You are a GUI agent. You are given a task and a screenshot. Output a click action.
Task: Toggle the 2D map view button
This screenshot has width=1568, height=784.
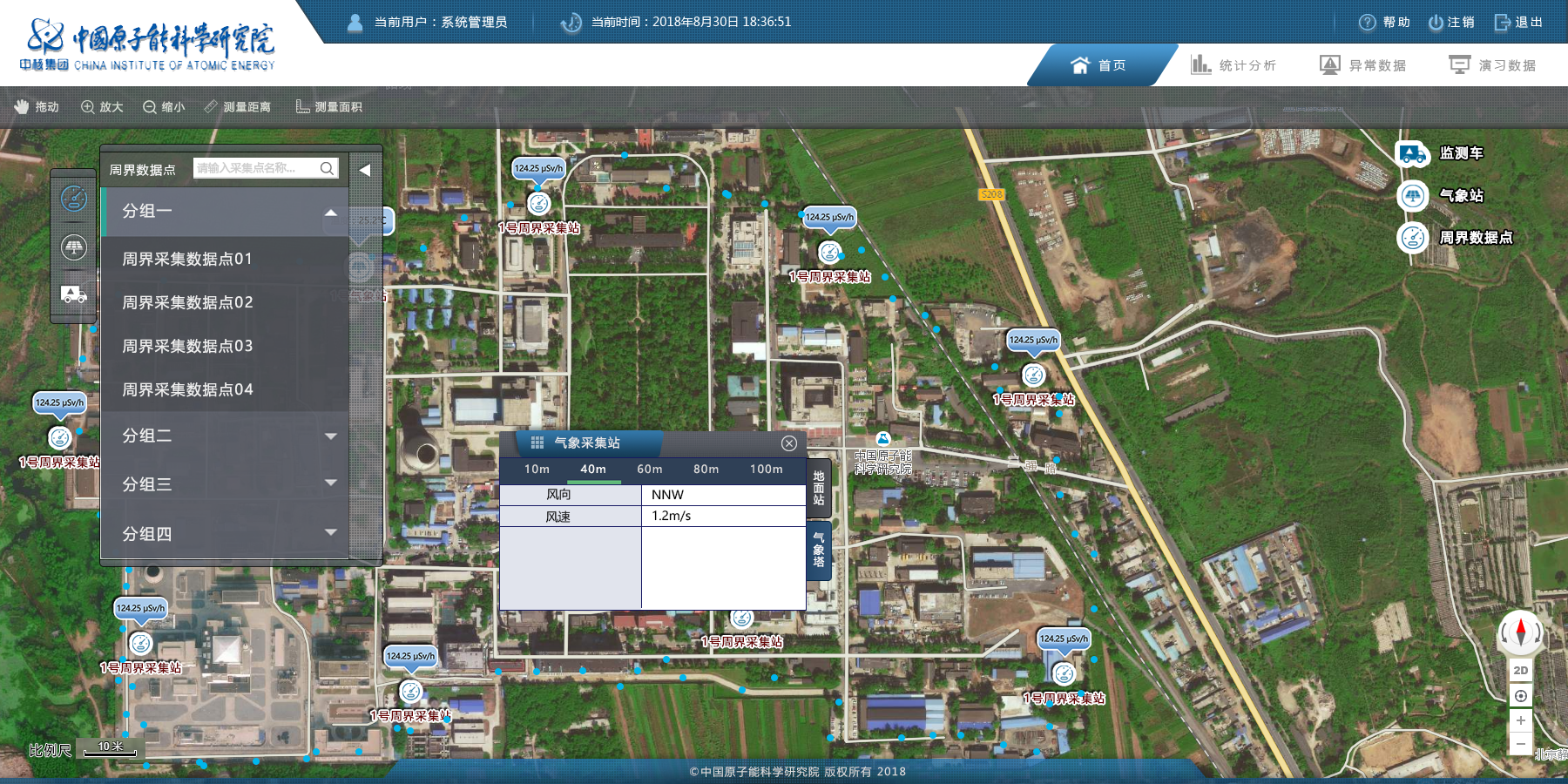coord(1520,670)
